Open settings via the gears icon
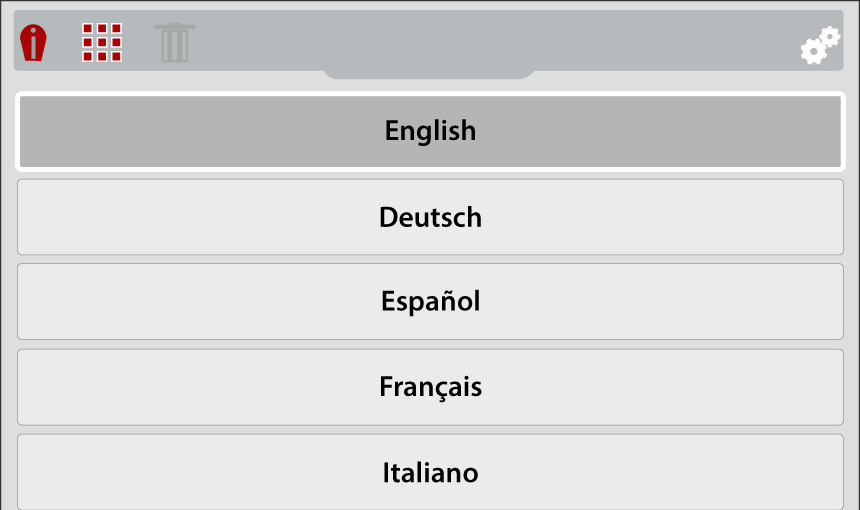The image size is (860, 510). 820,45
